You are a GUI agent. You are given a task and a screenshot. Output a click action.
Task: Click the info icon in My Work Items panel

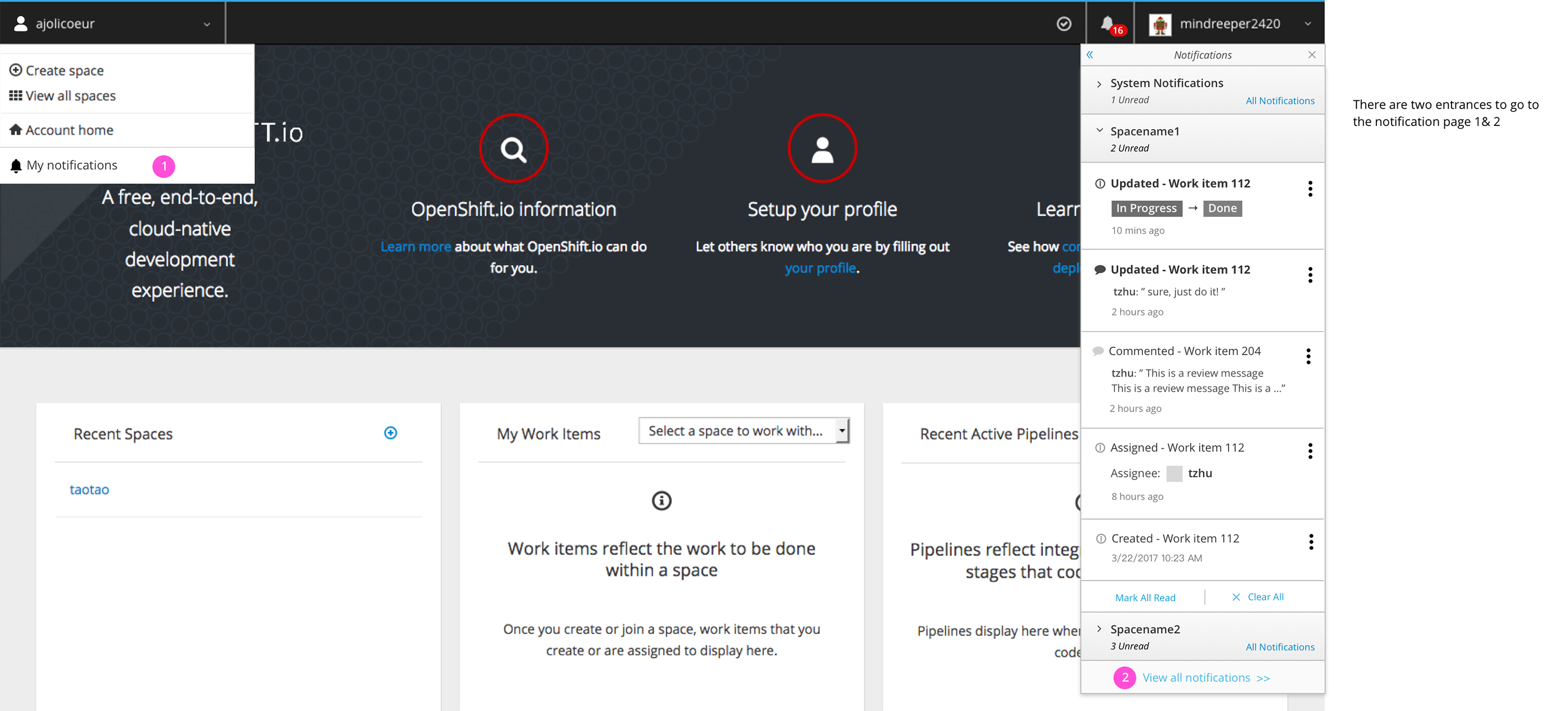tap(661, 500)
